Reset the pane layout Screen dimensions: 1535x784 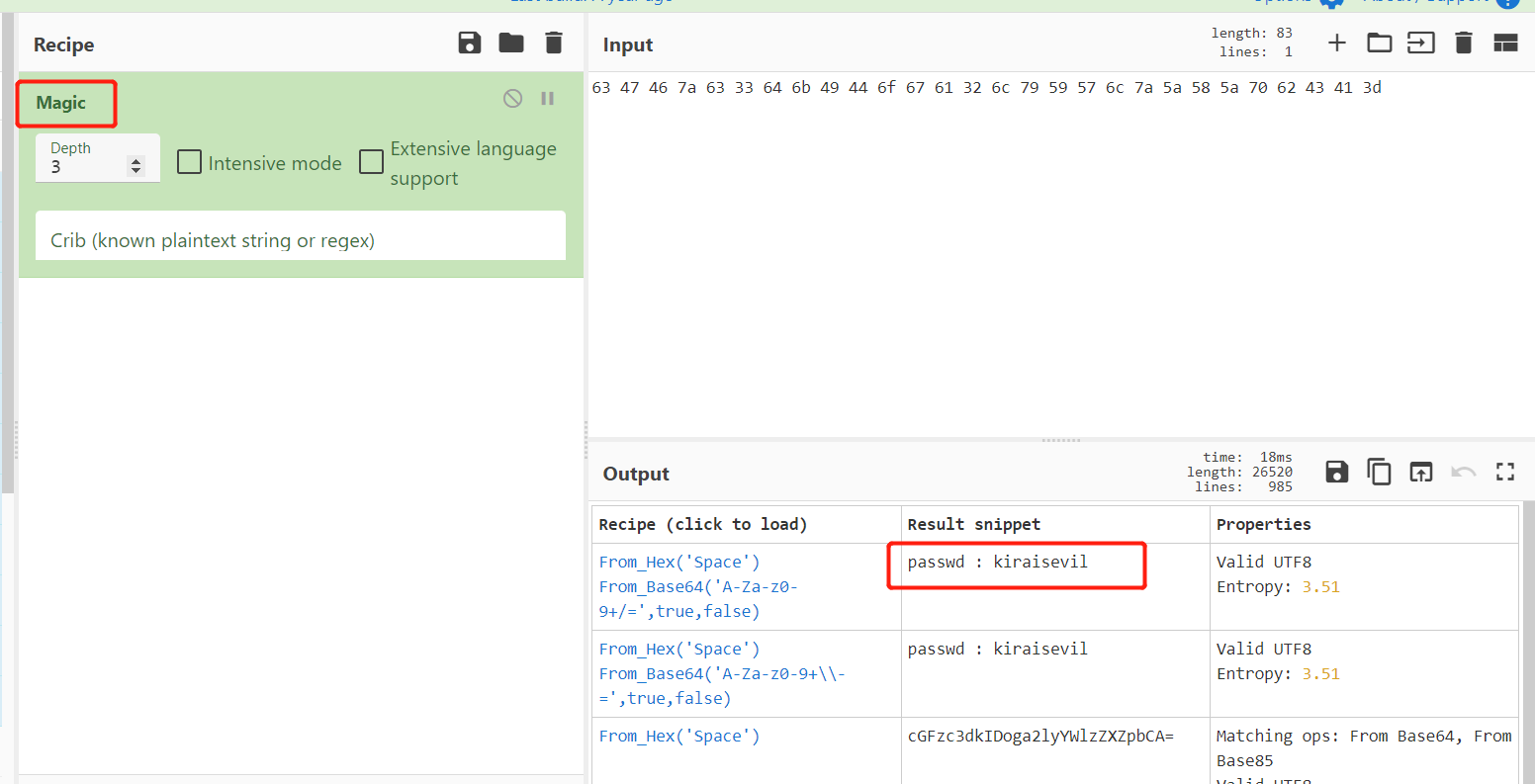coord(1505,43)
